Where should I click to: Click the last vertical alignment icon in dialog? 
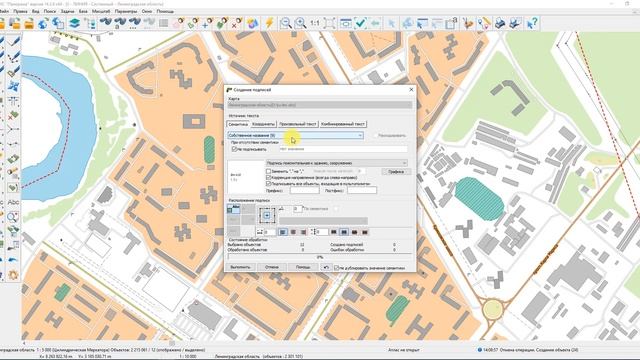click(x=365, y=232)
